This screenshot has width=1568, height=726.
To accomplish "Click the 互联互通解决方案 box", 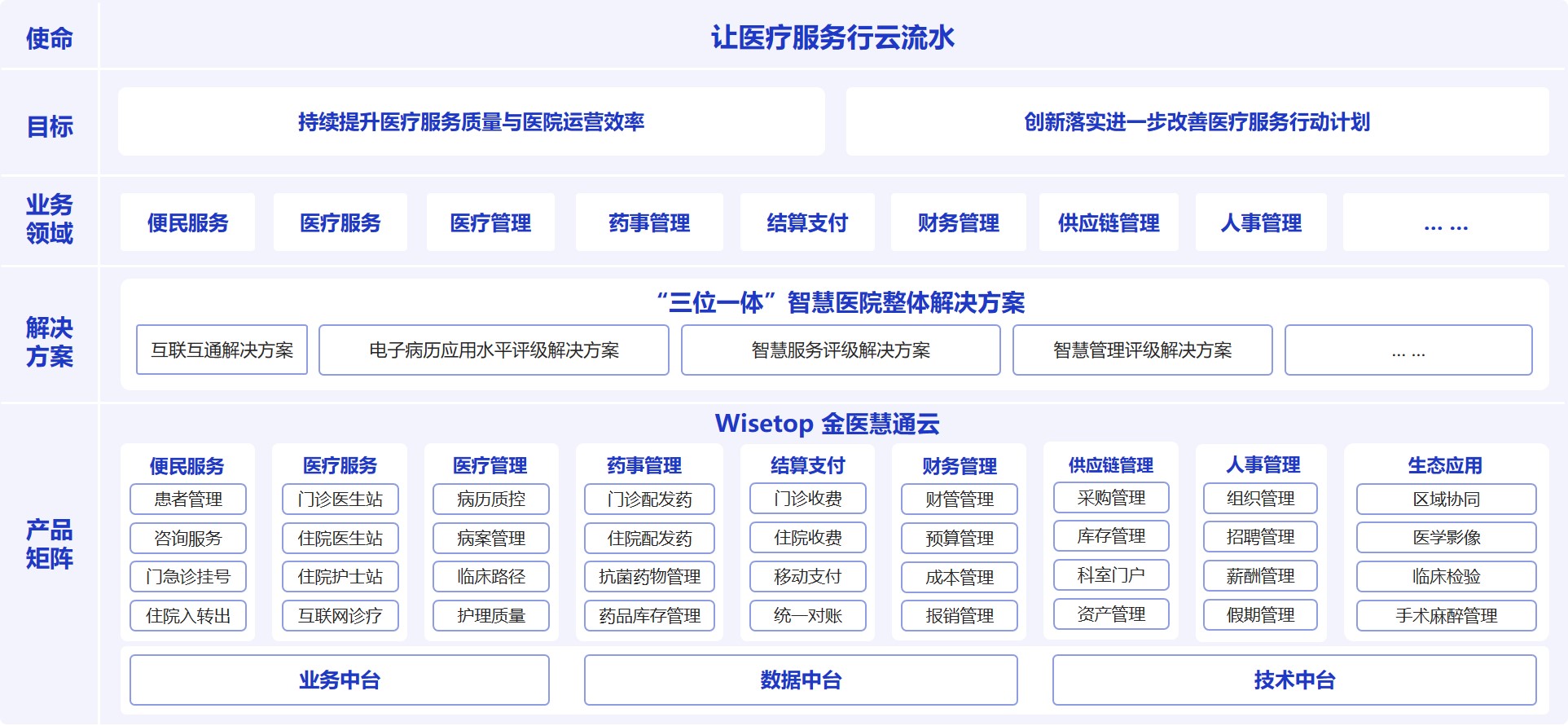I will (222, 350).
